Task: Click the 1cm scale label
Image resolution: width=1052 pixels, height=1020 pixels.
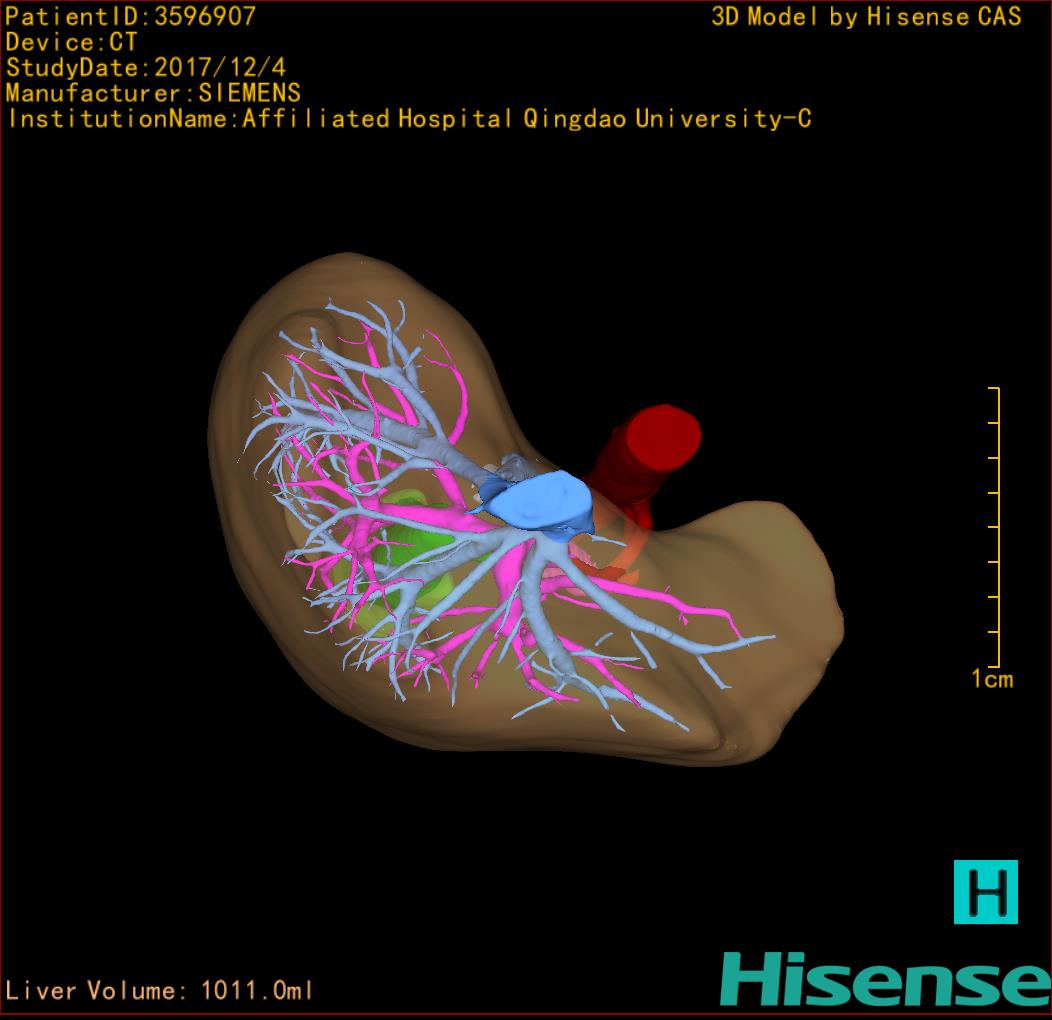Action: coord(991,680)
